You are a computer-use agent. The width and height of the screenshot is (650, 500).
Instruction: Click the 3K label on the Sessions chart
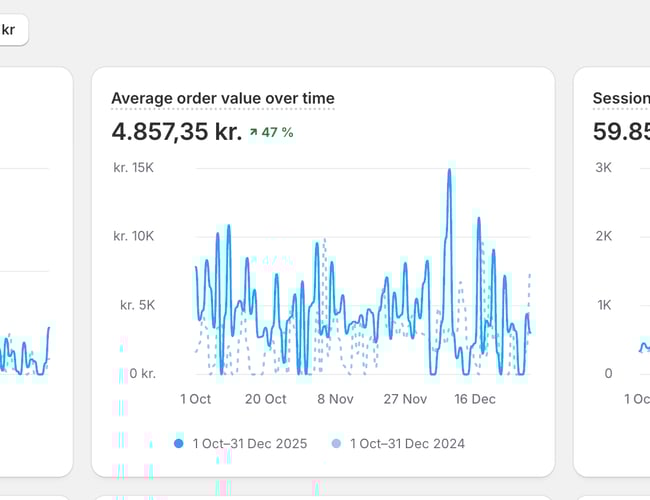[603, 167]
